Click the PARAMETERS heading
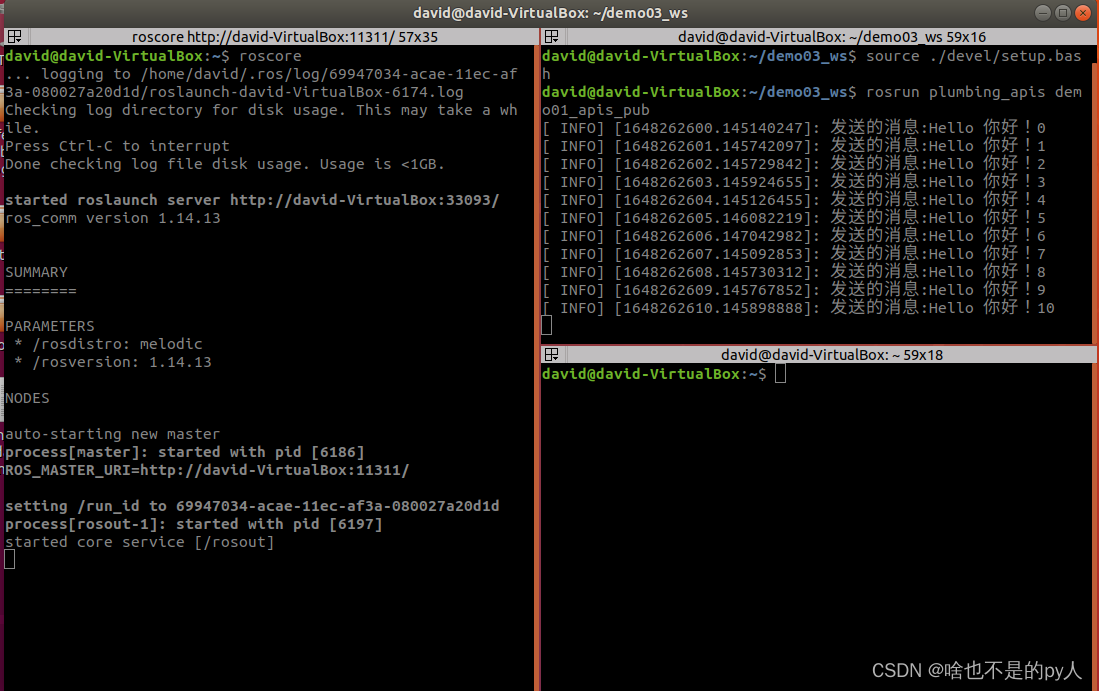Viewport: 1099px width, 691px height. pos(50,327)
